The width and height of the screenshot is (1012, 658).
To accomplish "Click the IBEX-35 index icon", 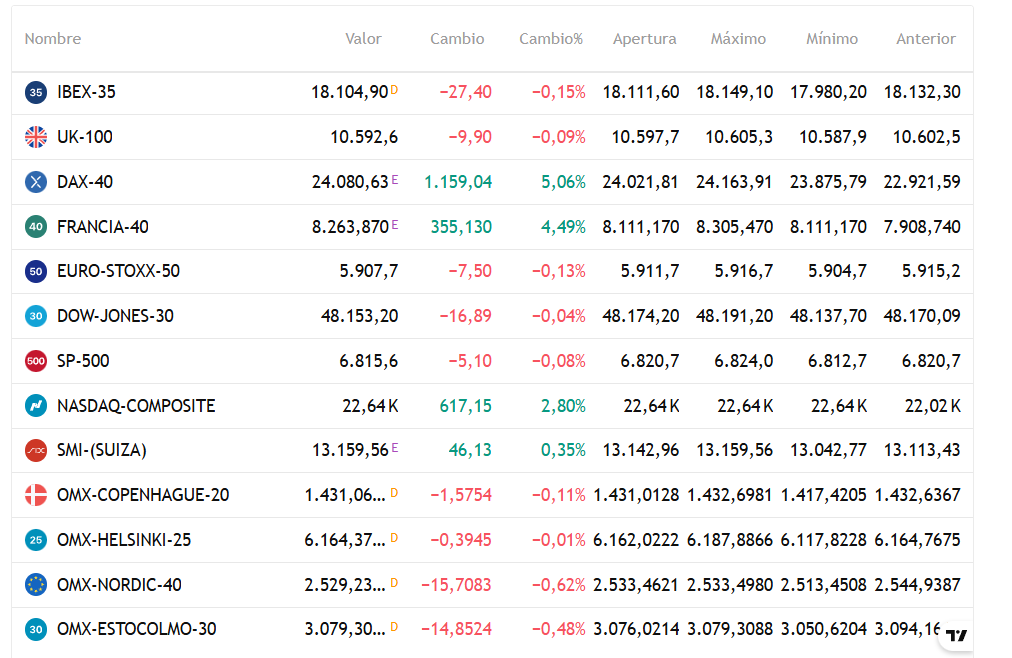I will [36, 92].
